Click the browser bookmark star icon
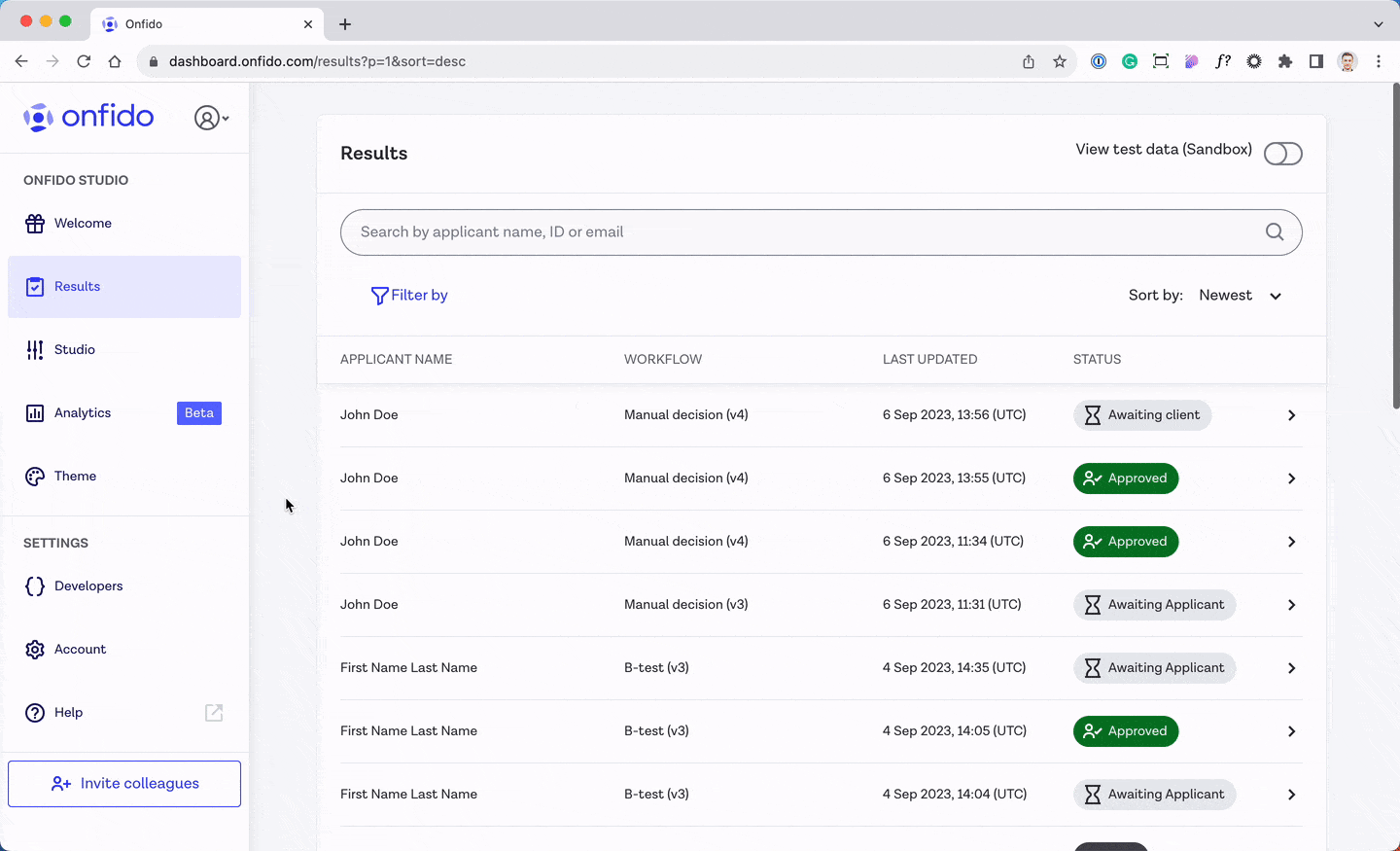Image resolution: width=1400 pixels, height=851 pixels. (1060, 61)
